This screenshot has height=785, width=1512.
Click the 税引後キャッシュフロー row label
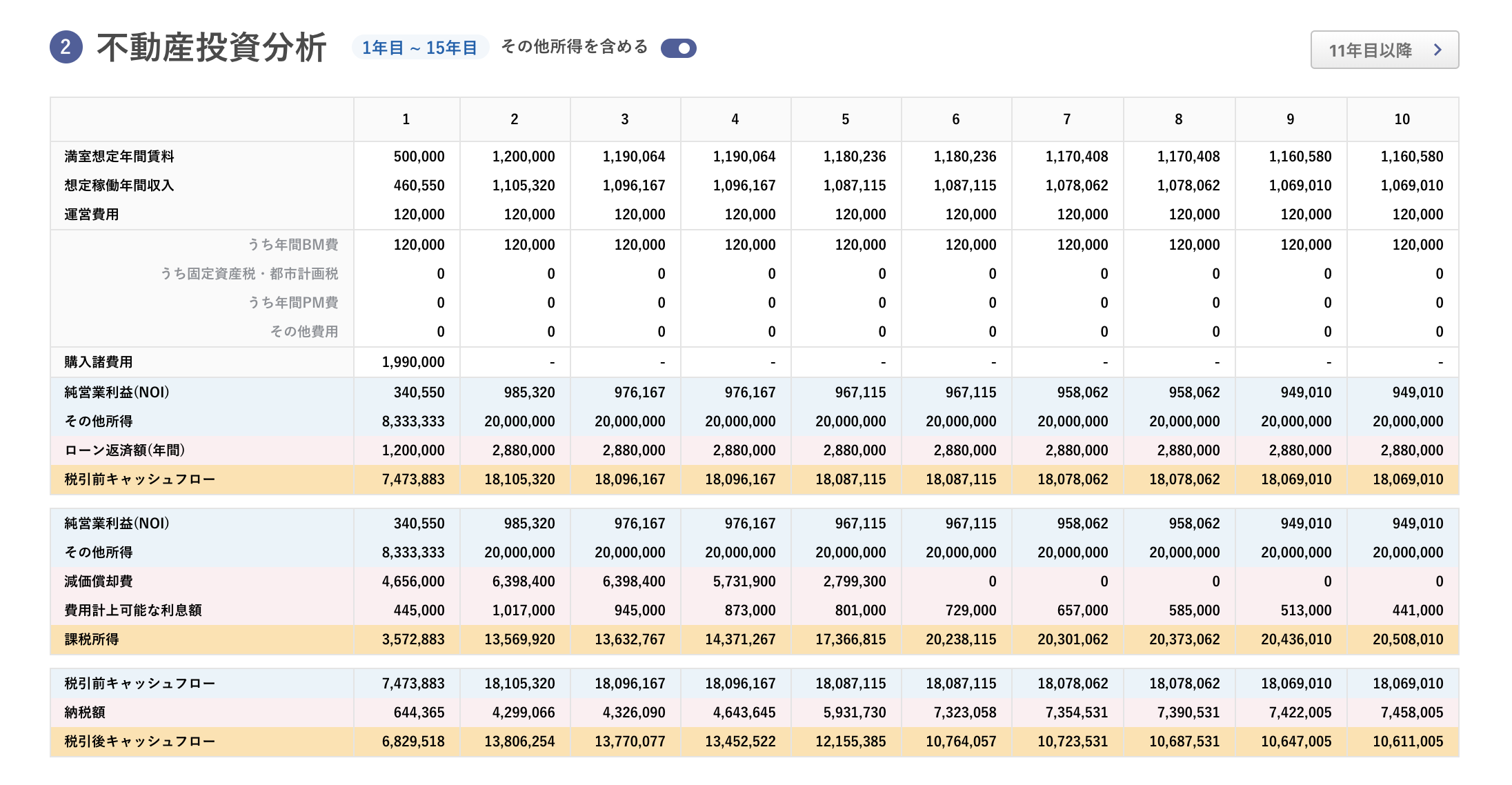pos(139,742)
